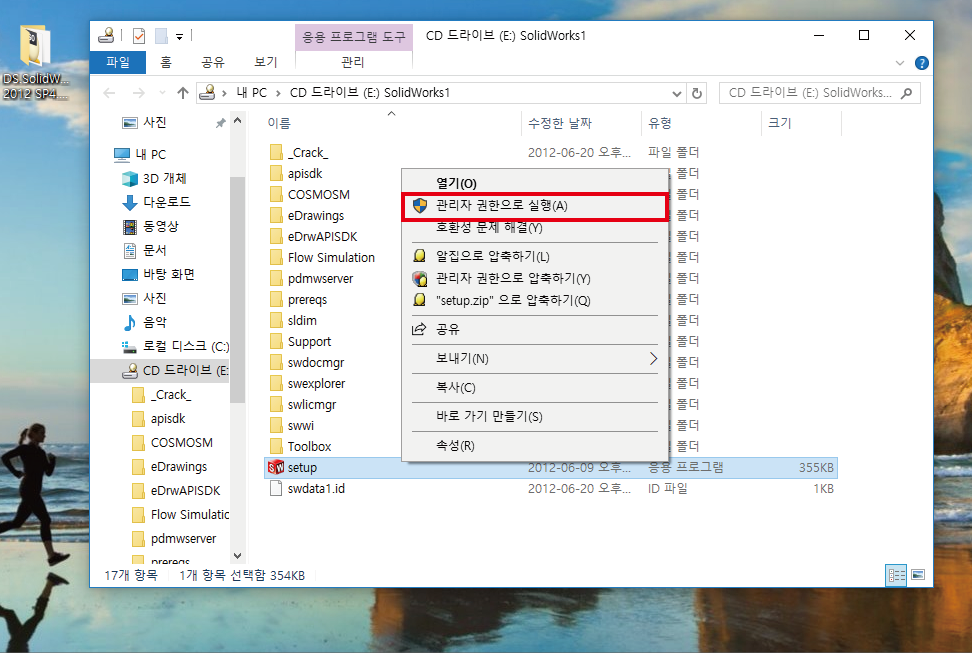Screen dimensions: 972x653
Task: Select 3D 개체 in navigation pane
Action: point(154,179)
